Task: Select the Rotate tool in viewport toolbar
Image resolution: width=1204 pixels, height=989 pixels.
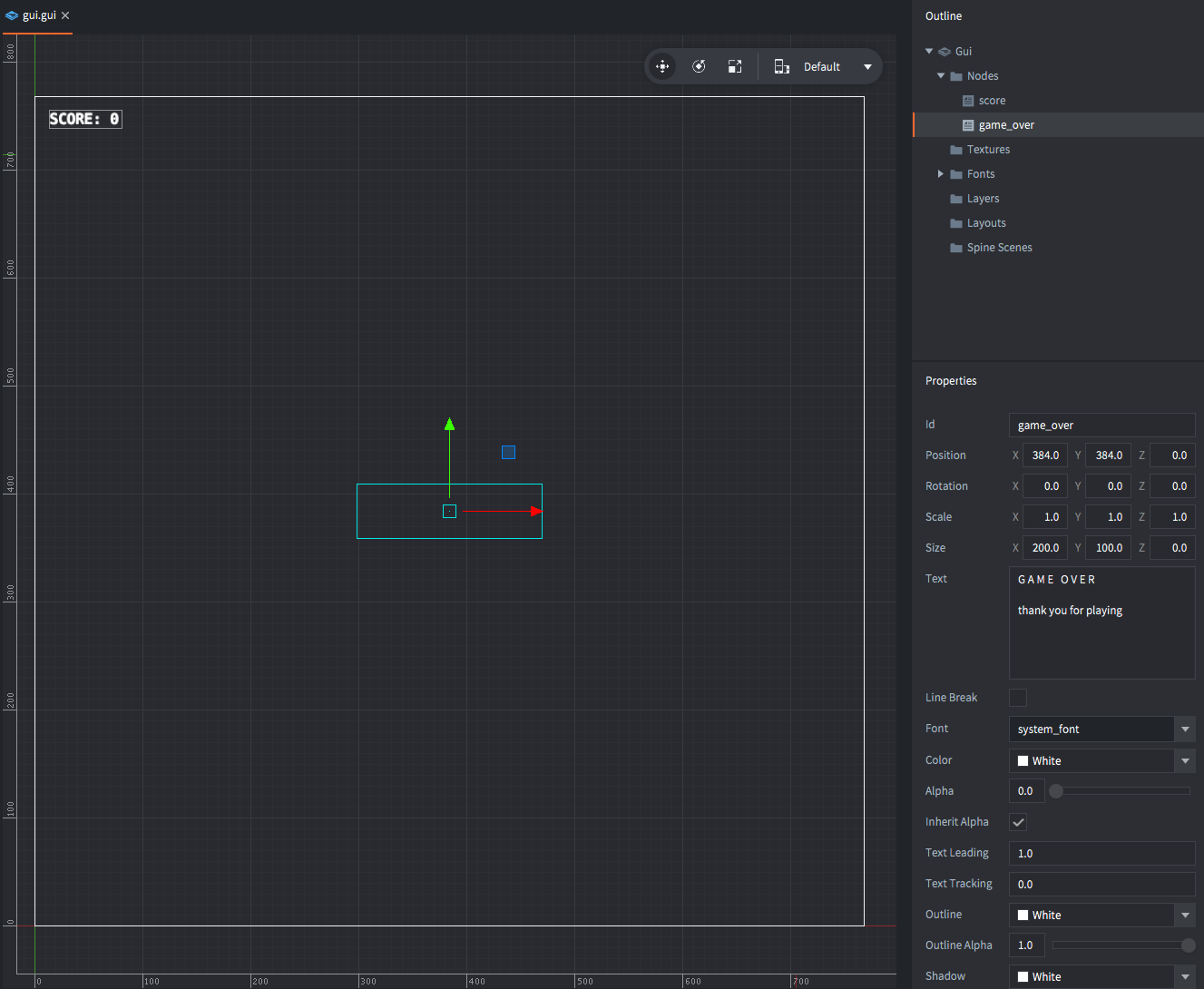Action: 699,66
